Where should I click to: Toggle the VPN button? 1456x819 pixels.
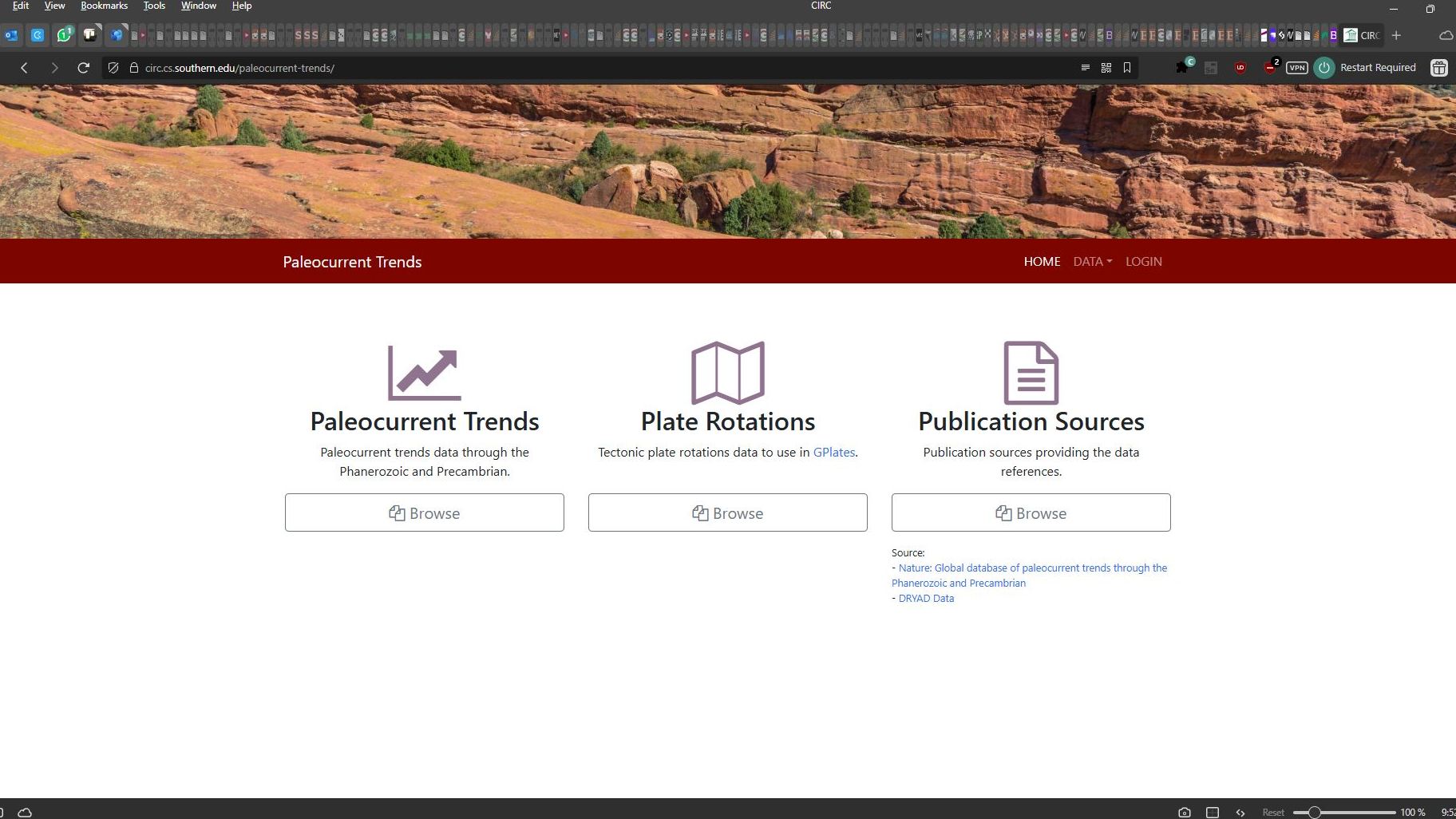coord(1296,68)
